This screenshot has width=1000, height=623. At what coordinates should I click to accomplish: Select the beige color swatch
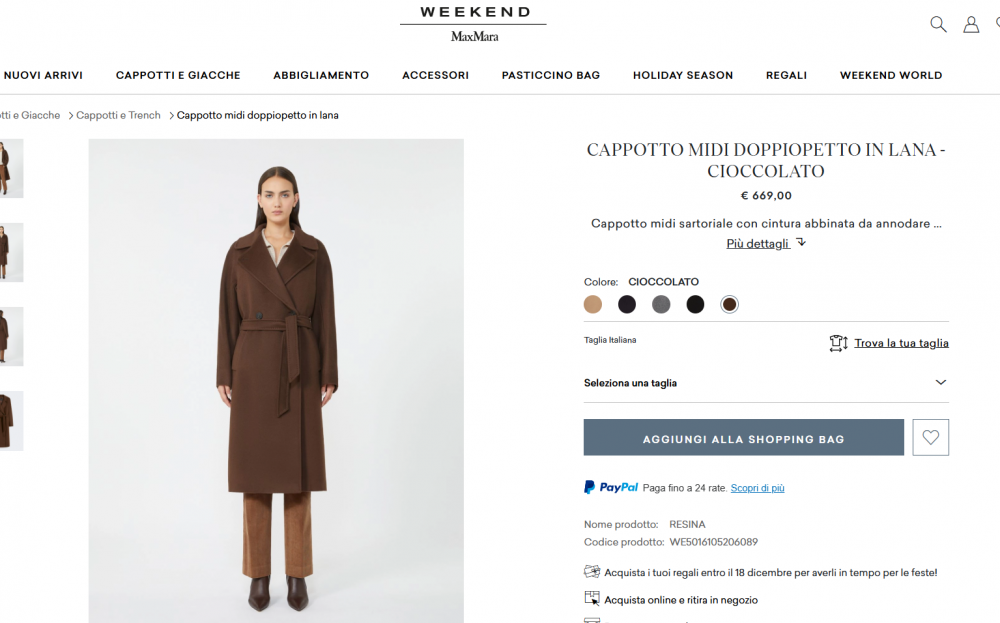click(592, 304)
